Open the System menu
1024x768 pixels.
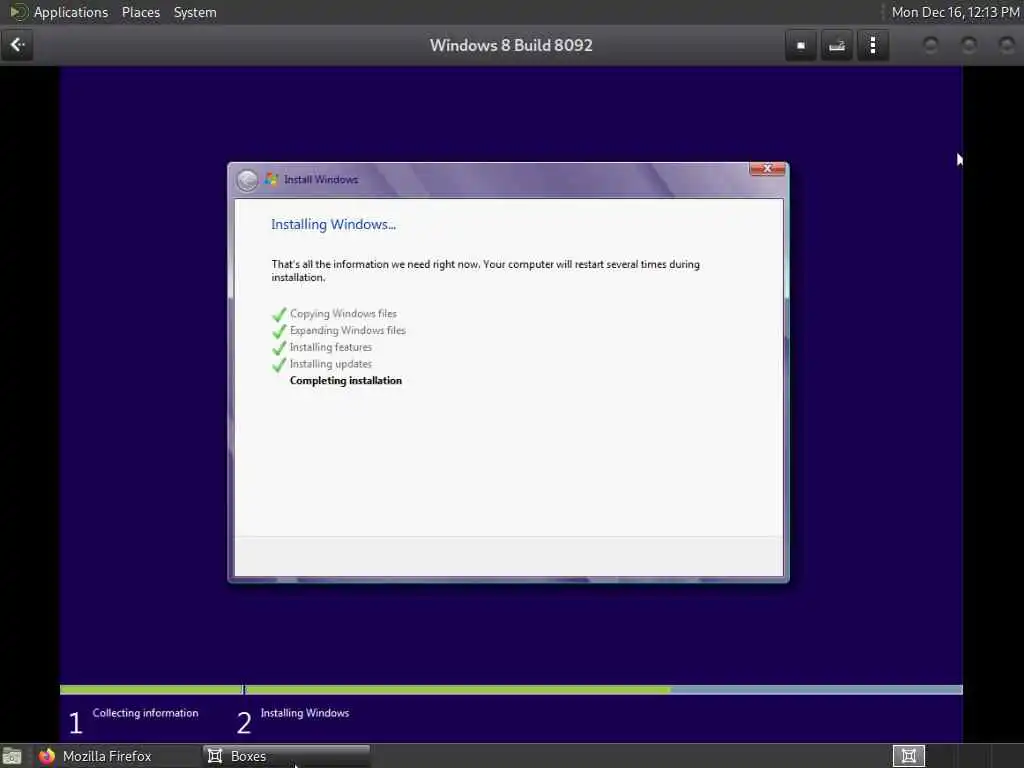[195, 12]
